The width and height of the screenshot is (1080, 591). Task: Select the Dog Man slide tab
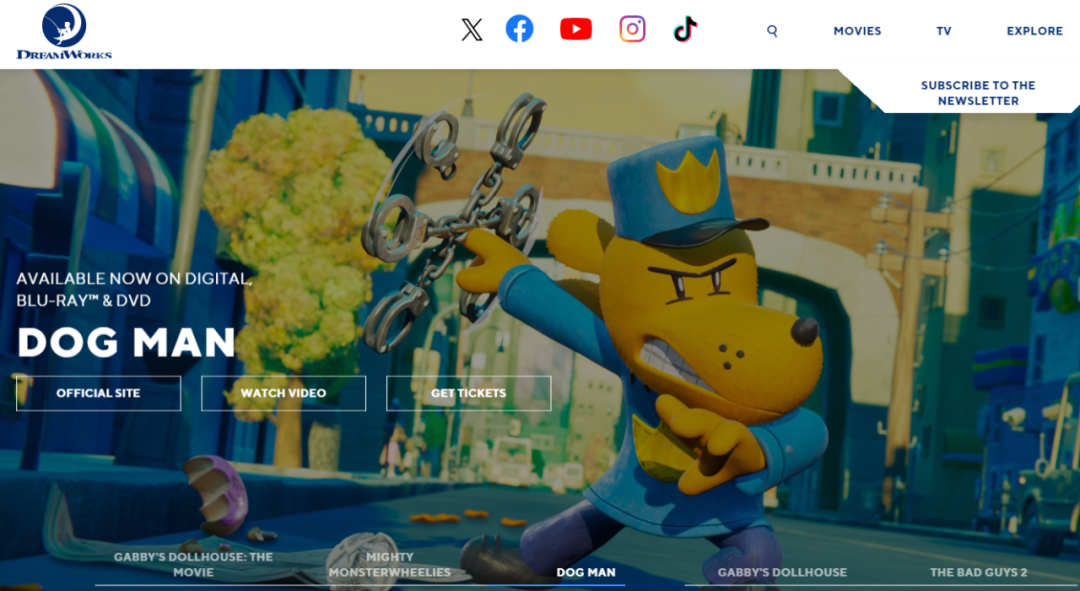pos(586,572)
